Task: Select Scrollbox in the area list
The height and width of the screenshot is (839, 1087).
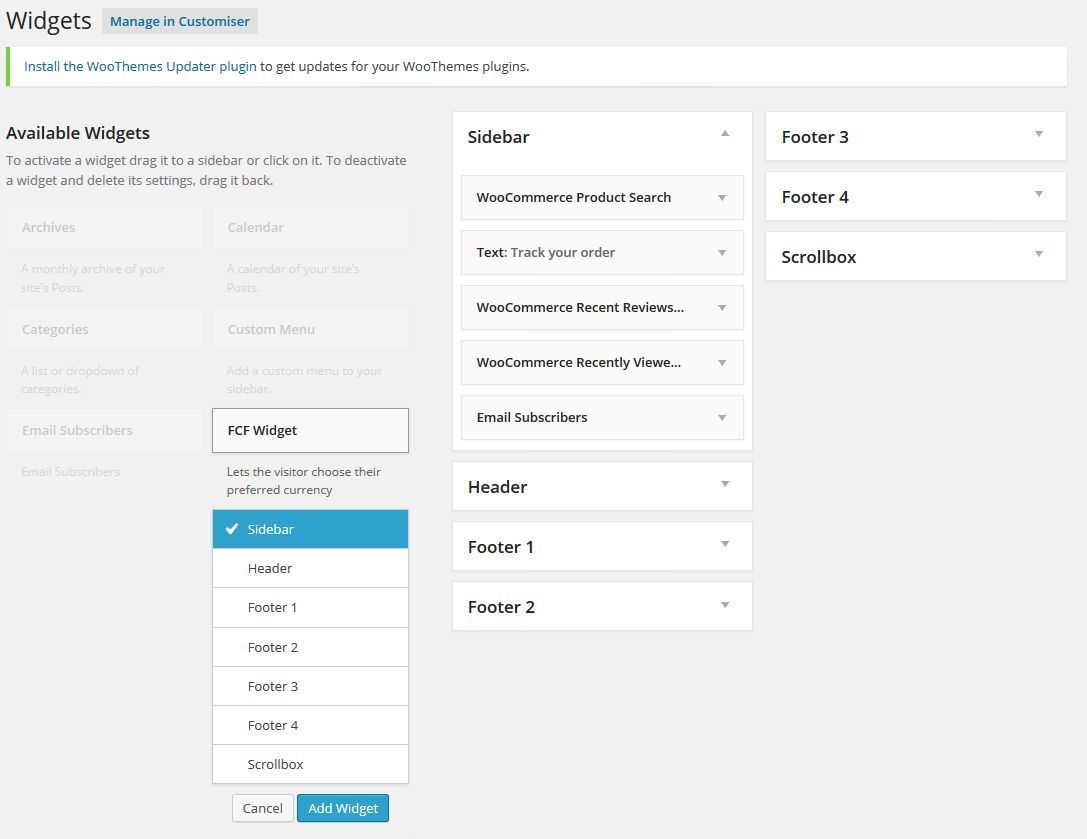Action: pos(310,764)
